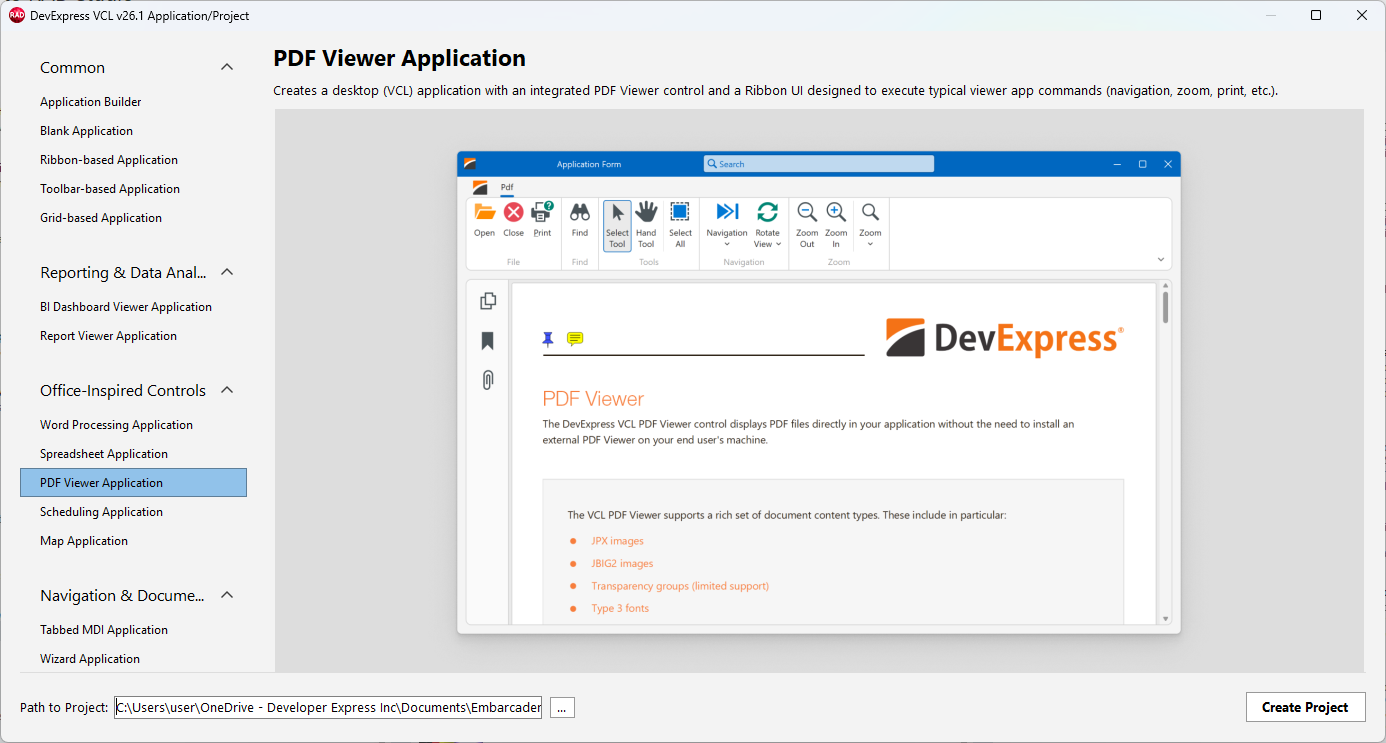Select Spreadsheet Application template
The height and width of the screenshot is (743, 1386).
[x=133, y=454]
